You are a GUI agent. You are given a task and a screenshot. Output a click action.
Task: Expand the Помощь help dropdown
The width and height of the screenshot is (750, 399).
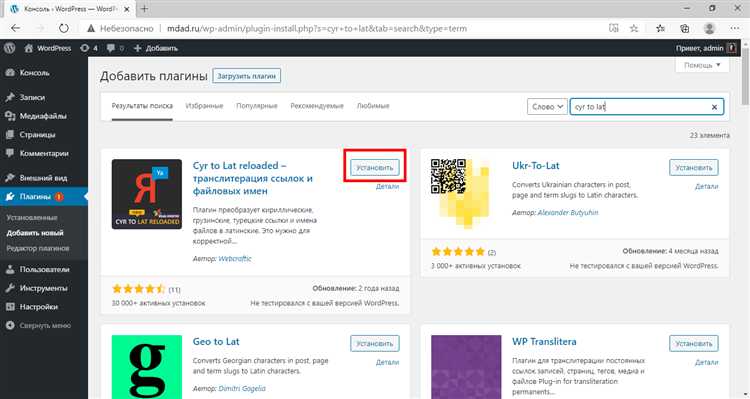point(702,65)
